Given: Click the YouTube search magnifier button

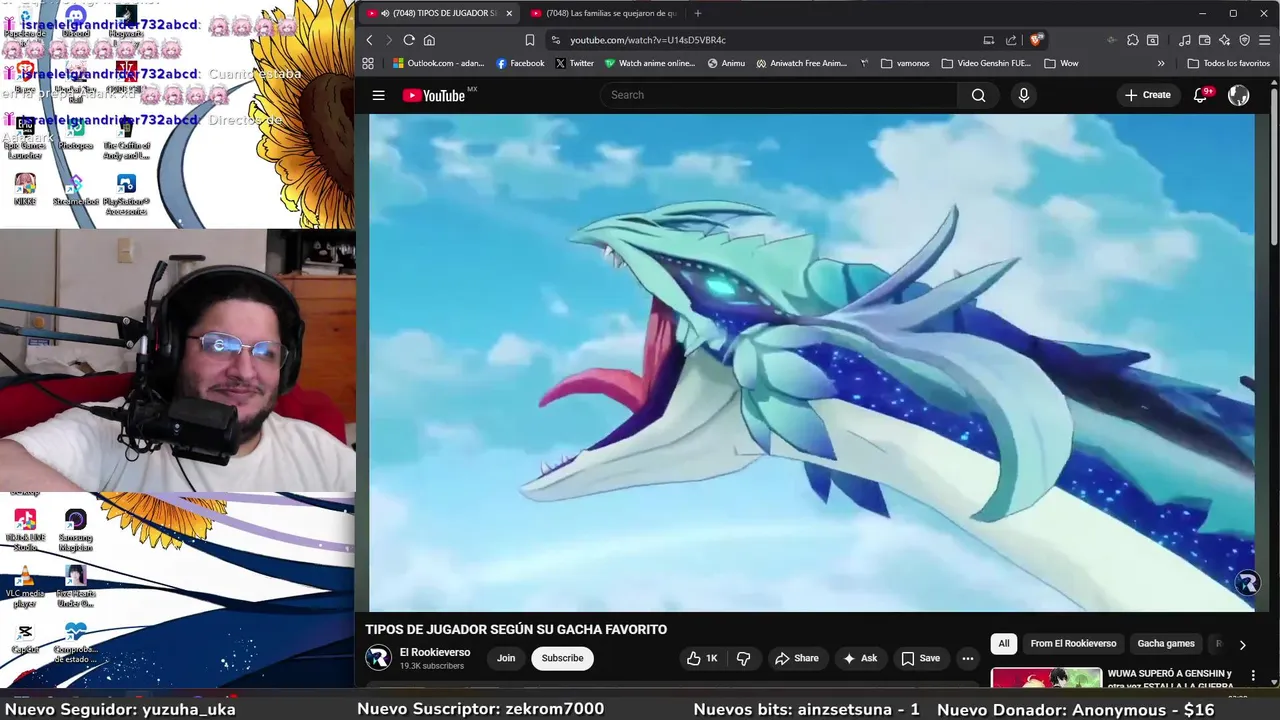Looking at the screenshot, I should coord(978,95).
